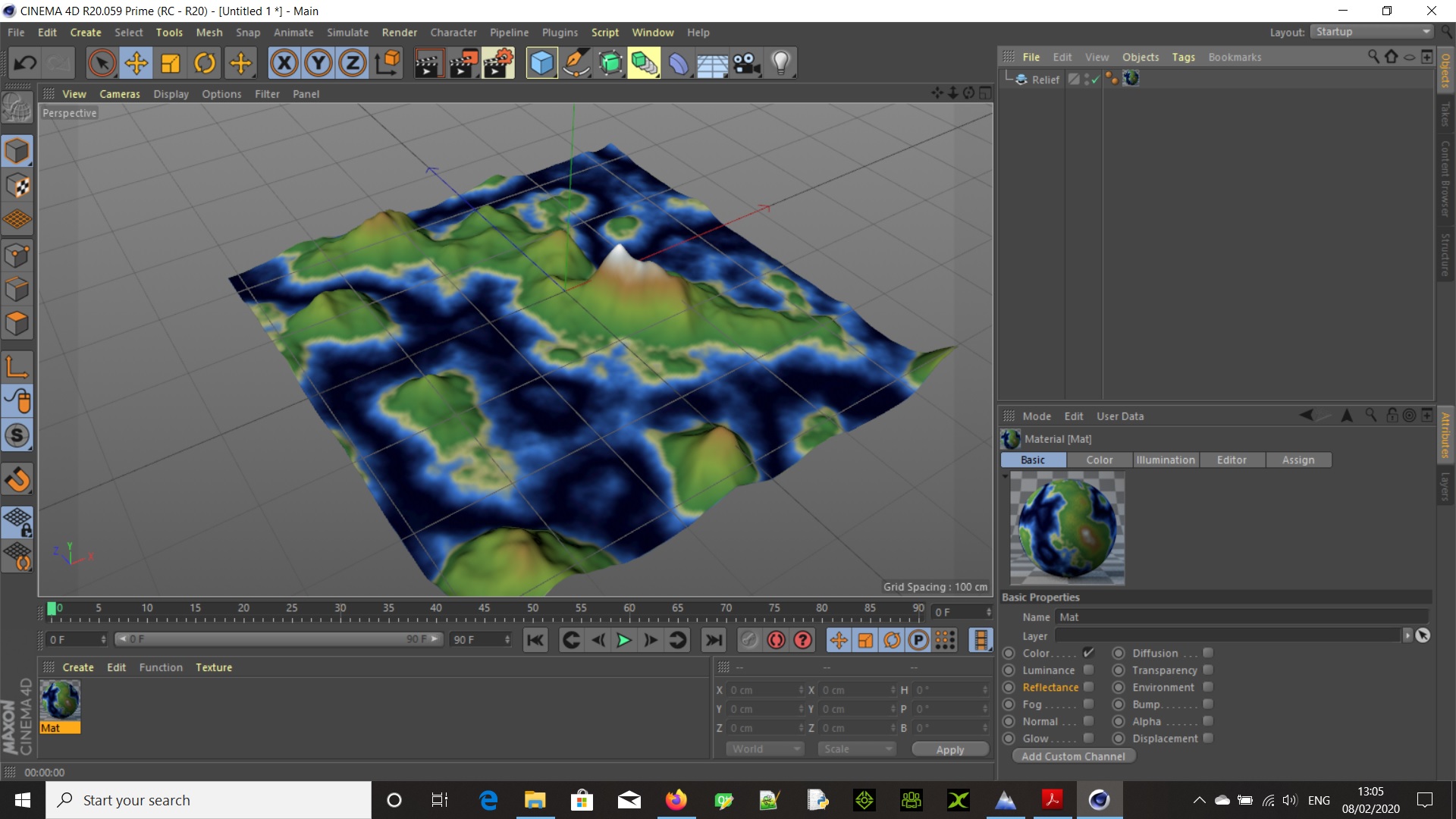The height and width of the screenshot is (819, 1456).
Task: Render to Picture Viewer icon
Action: point(463,63)
